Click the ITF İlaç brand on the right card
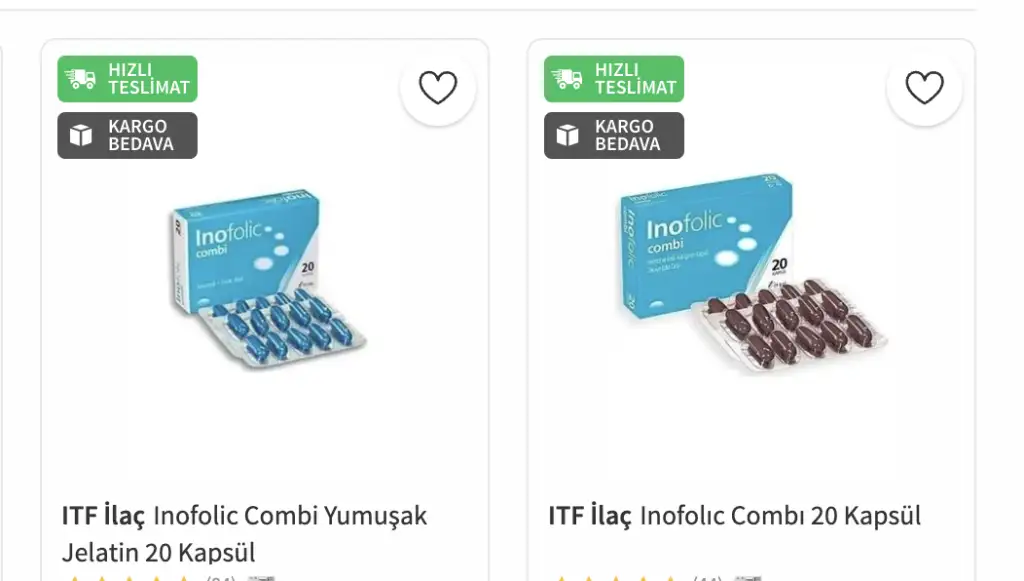This screenshot has height=581, width=1024. [589, 516]
